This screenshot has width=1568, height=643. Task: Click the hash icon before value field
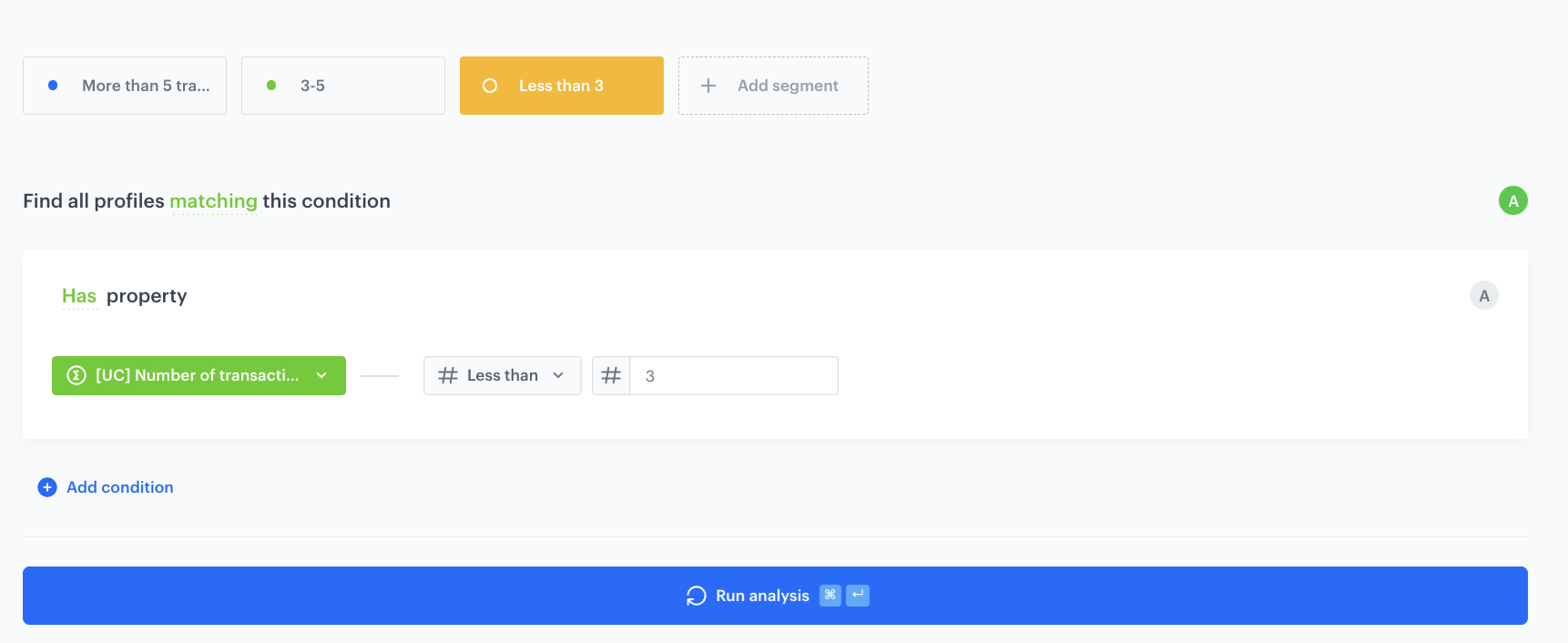point(611,375)
